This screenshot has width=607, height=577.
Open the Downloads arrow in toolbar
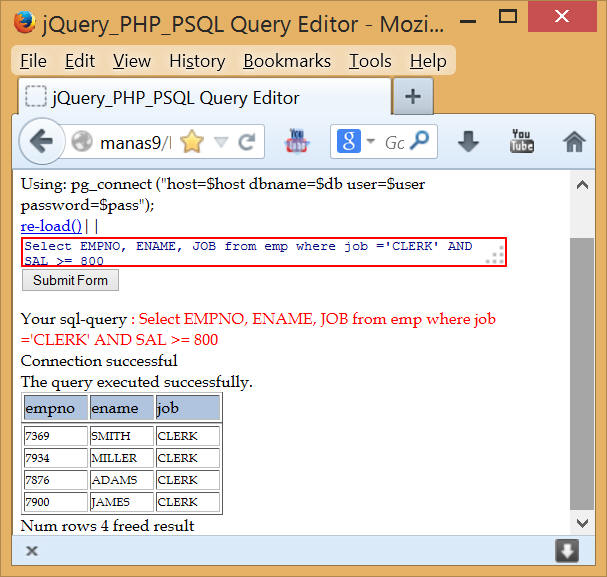click(x=468, y=142)
